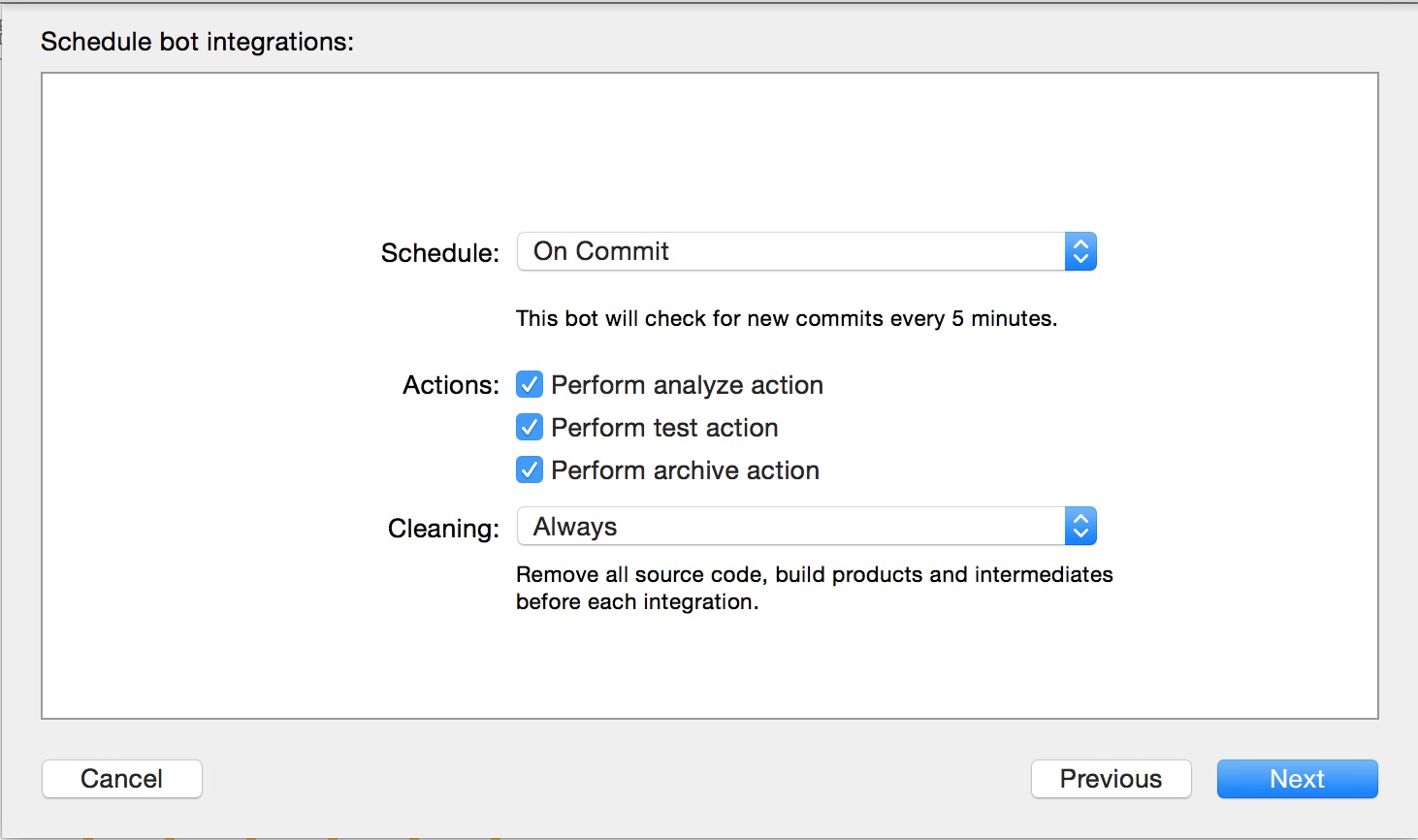Click the blue arrows on Cleaning popup
Viewport: 1418px width, 840px height.
point(1080,527)
